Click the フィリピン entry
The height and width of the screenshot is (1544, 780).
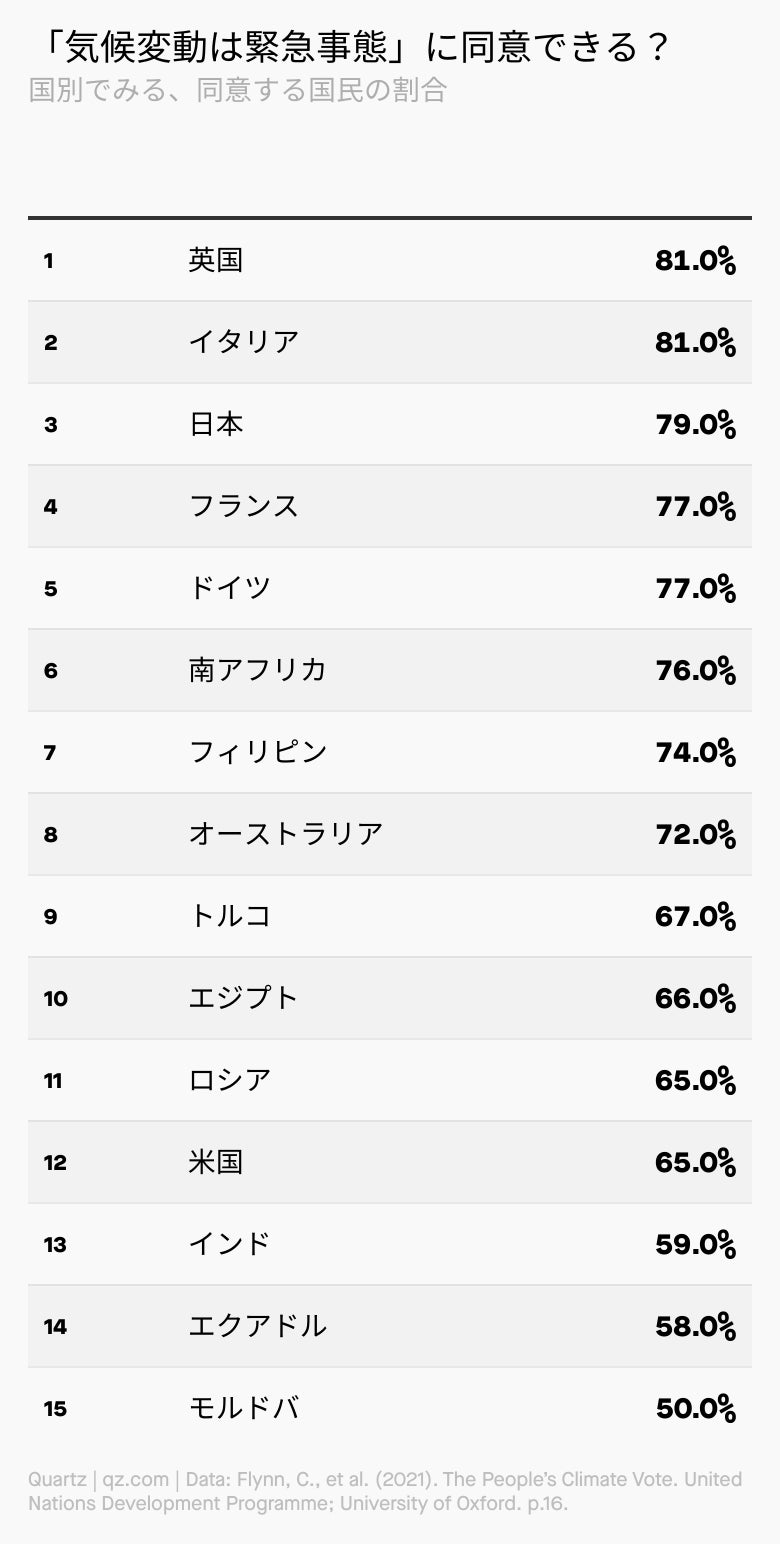(258, 752)
